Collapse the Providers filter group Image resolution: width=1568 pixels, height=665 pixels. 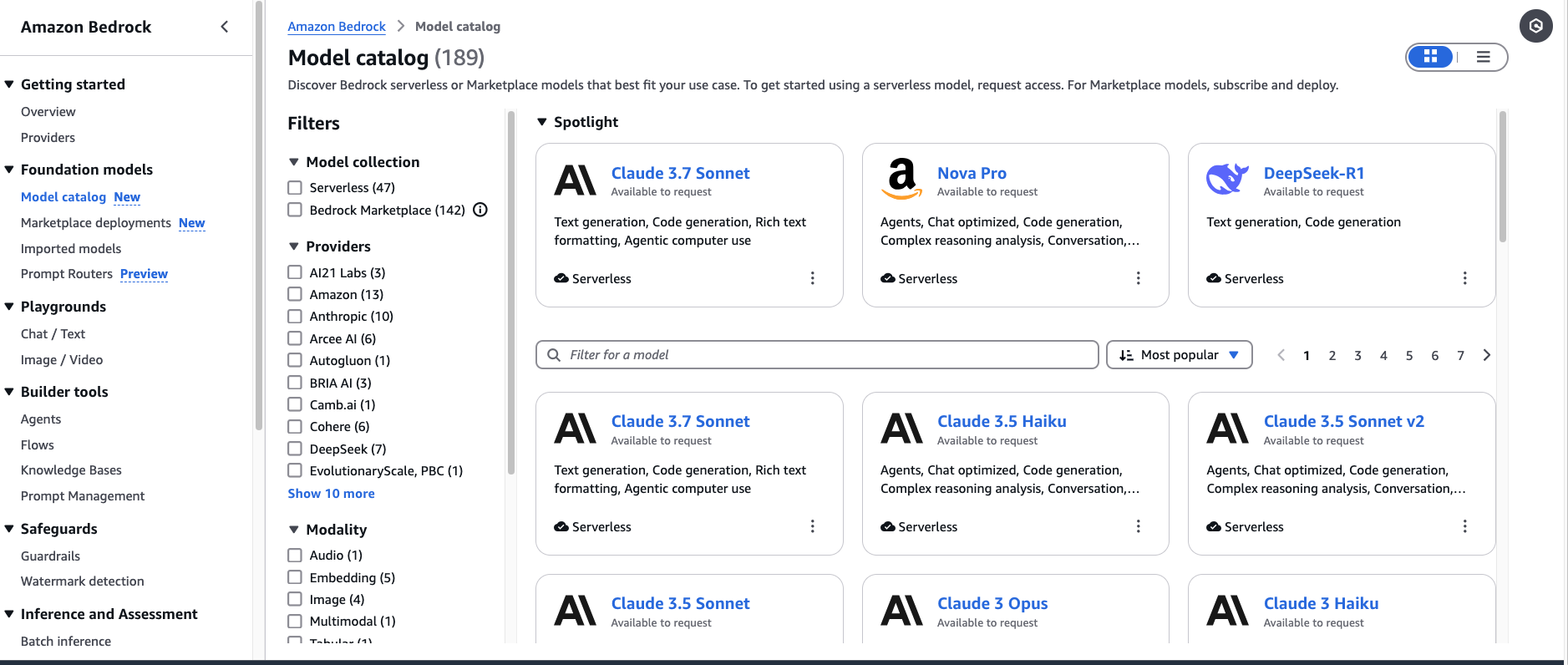coord(294,246)
